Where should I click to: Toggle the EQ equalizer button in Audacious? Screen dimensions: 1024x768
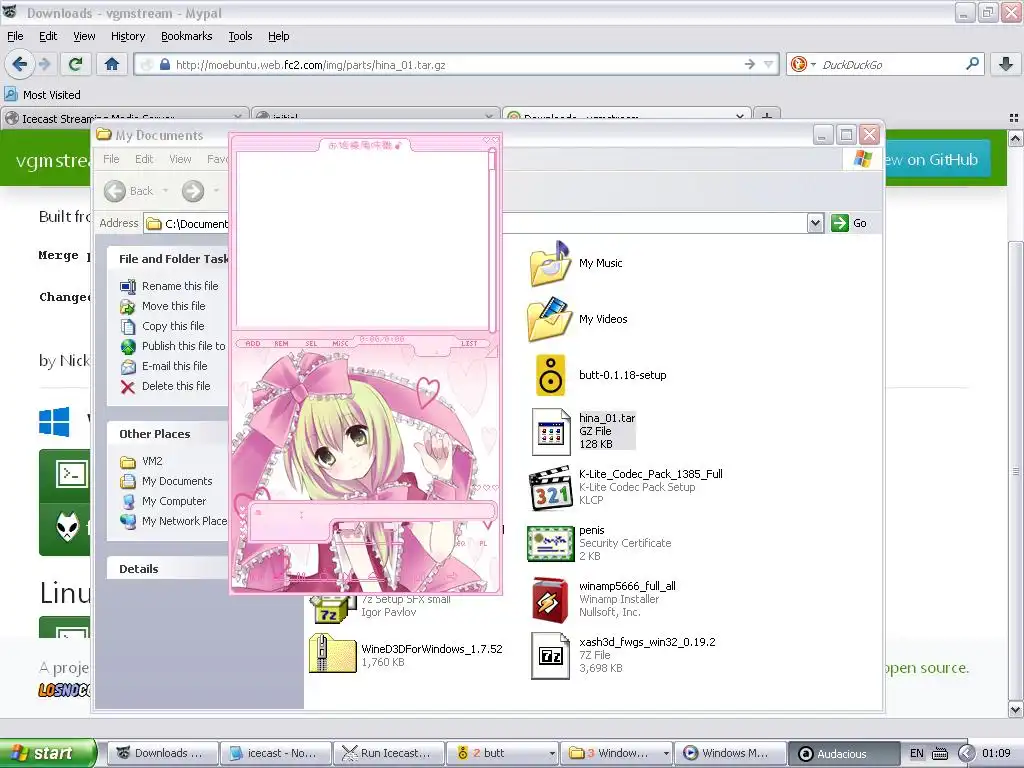pos(461,543)
